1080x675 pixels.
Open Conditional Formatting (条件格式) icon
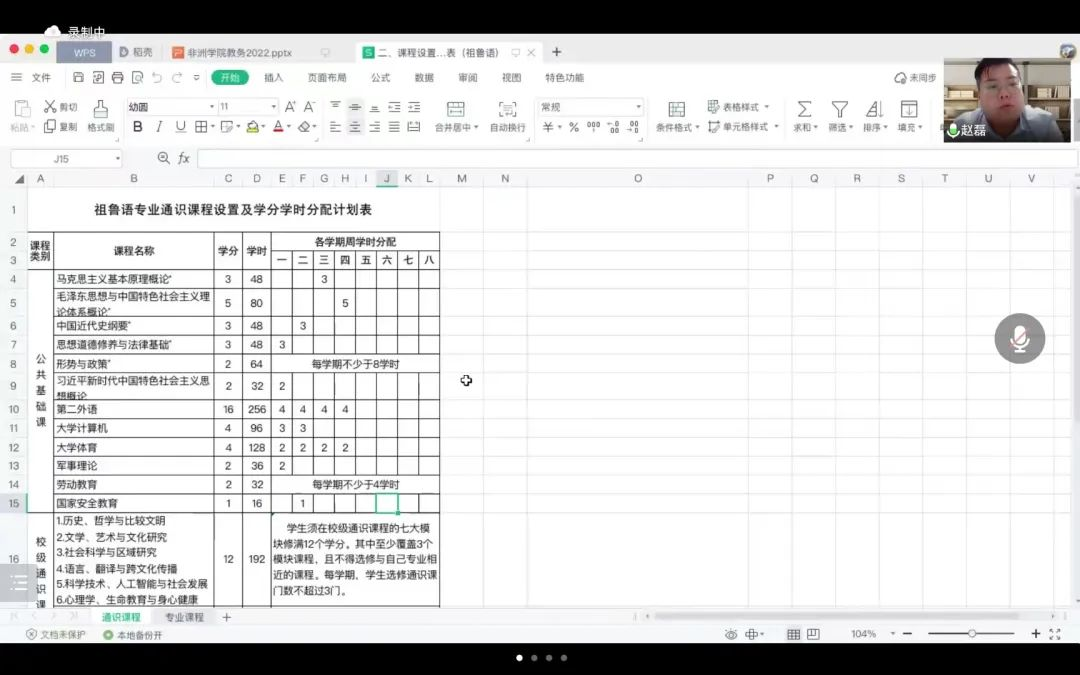pos(676,109)
